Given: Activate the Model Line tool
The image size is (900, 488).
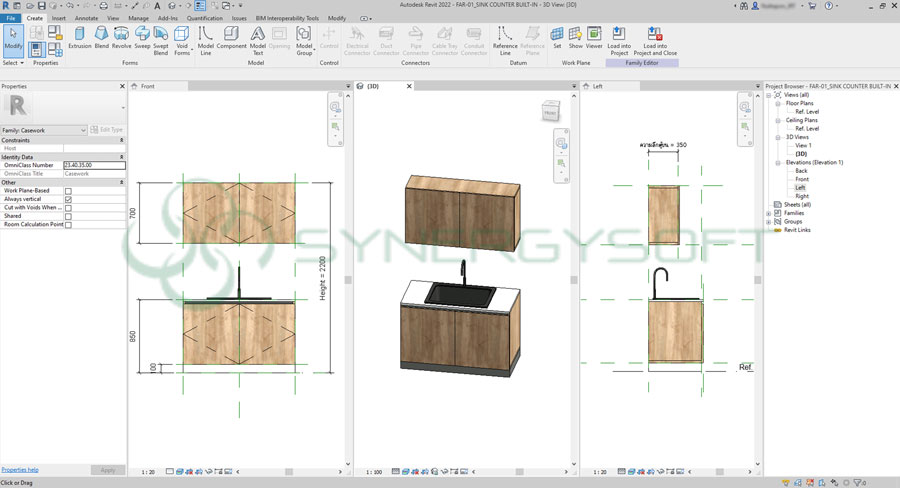Looking at the screenshot, I should tap(205, 37).
